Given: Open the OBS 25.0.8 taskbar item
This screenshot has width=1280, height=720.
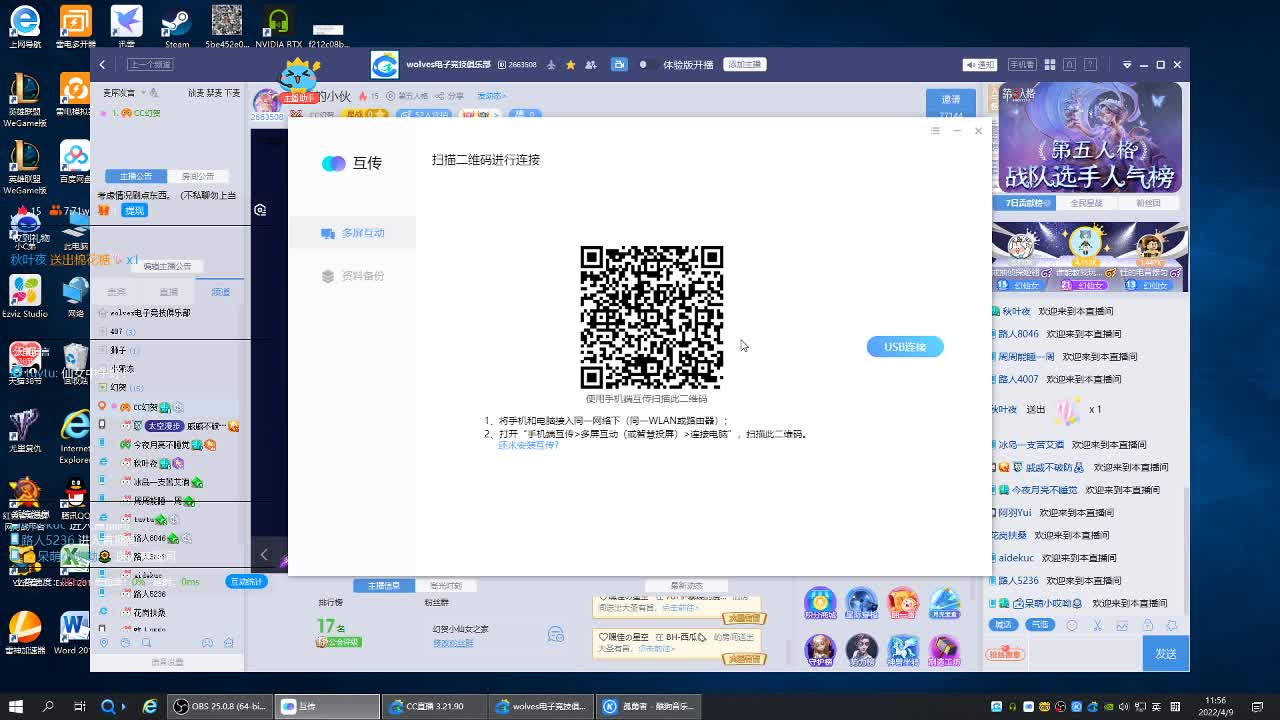Looking at the screenshot, I should [x=221, y=706].
